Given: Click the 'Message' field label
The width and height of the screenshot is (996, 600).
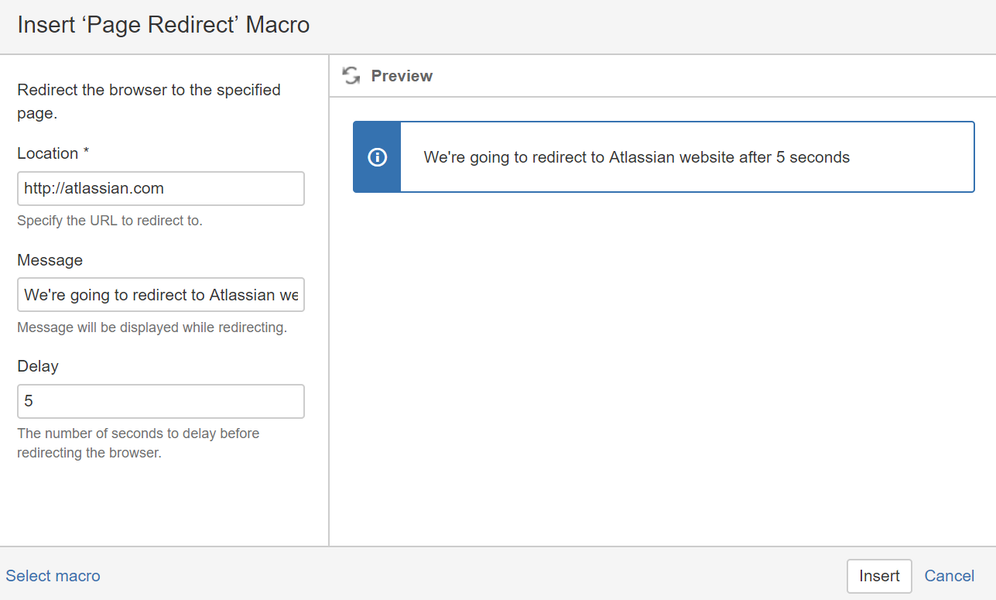Looking at the screenshot, I should [50, 260].
